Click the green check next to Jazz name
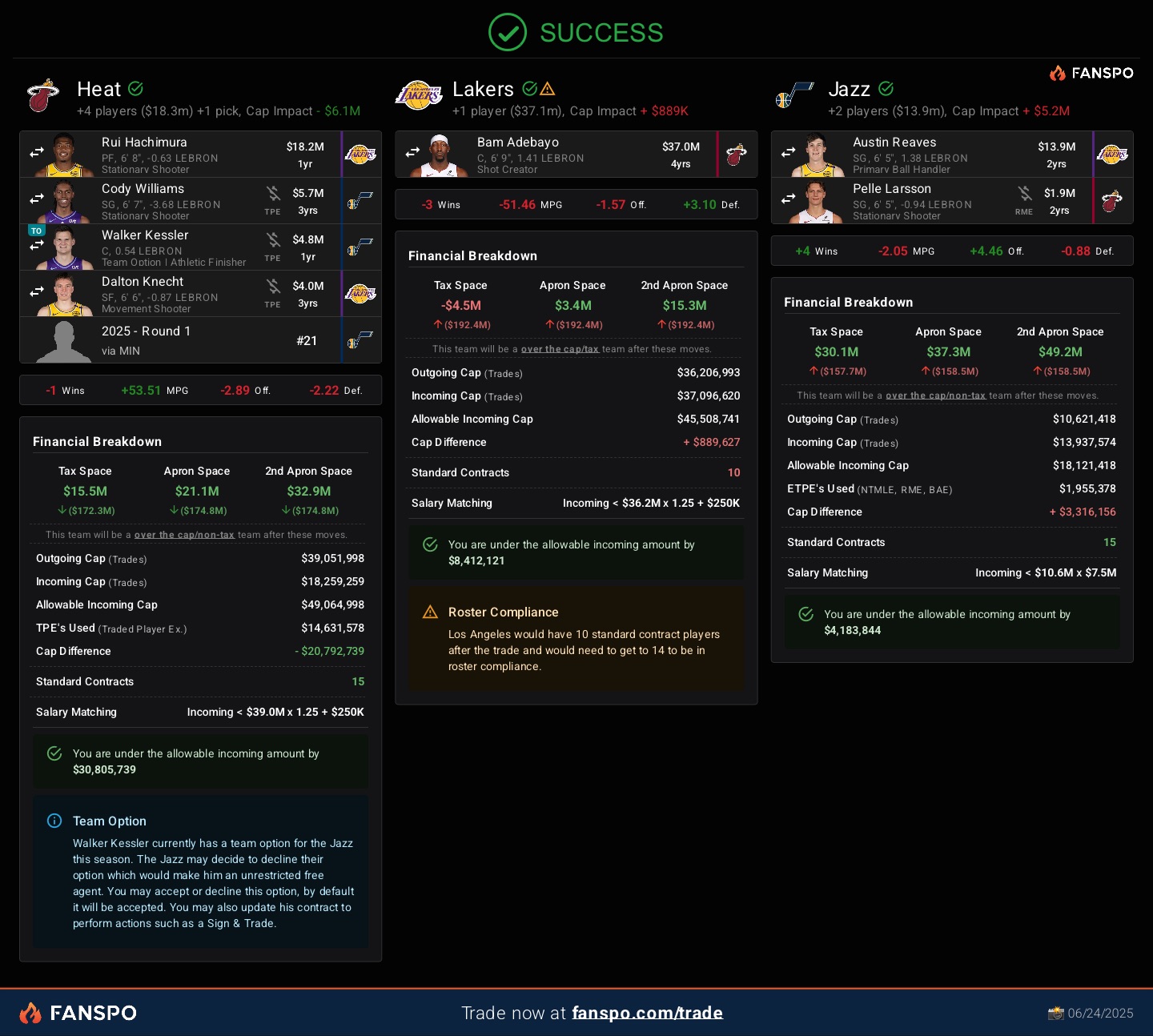 click(886, 88)
